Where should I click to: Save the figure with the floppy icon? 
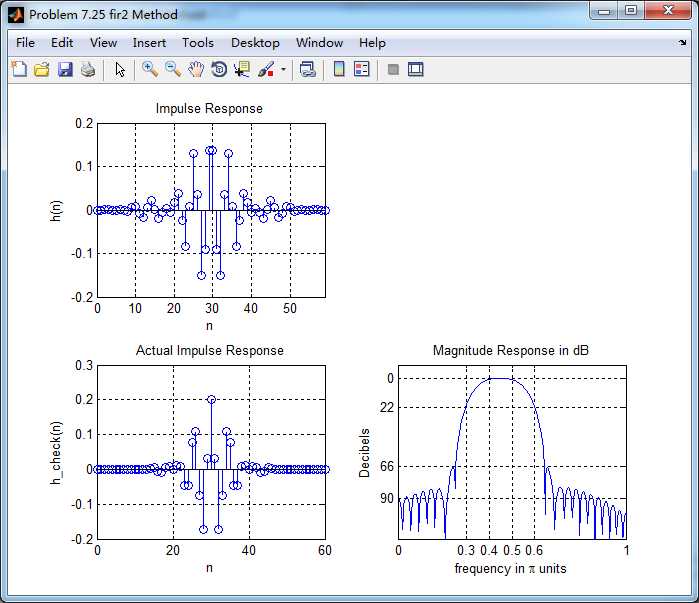point(65,70)
